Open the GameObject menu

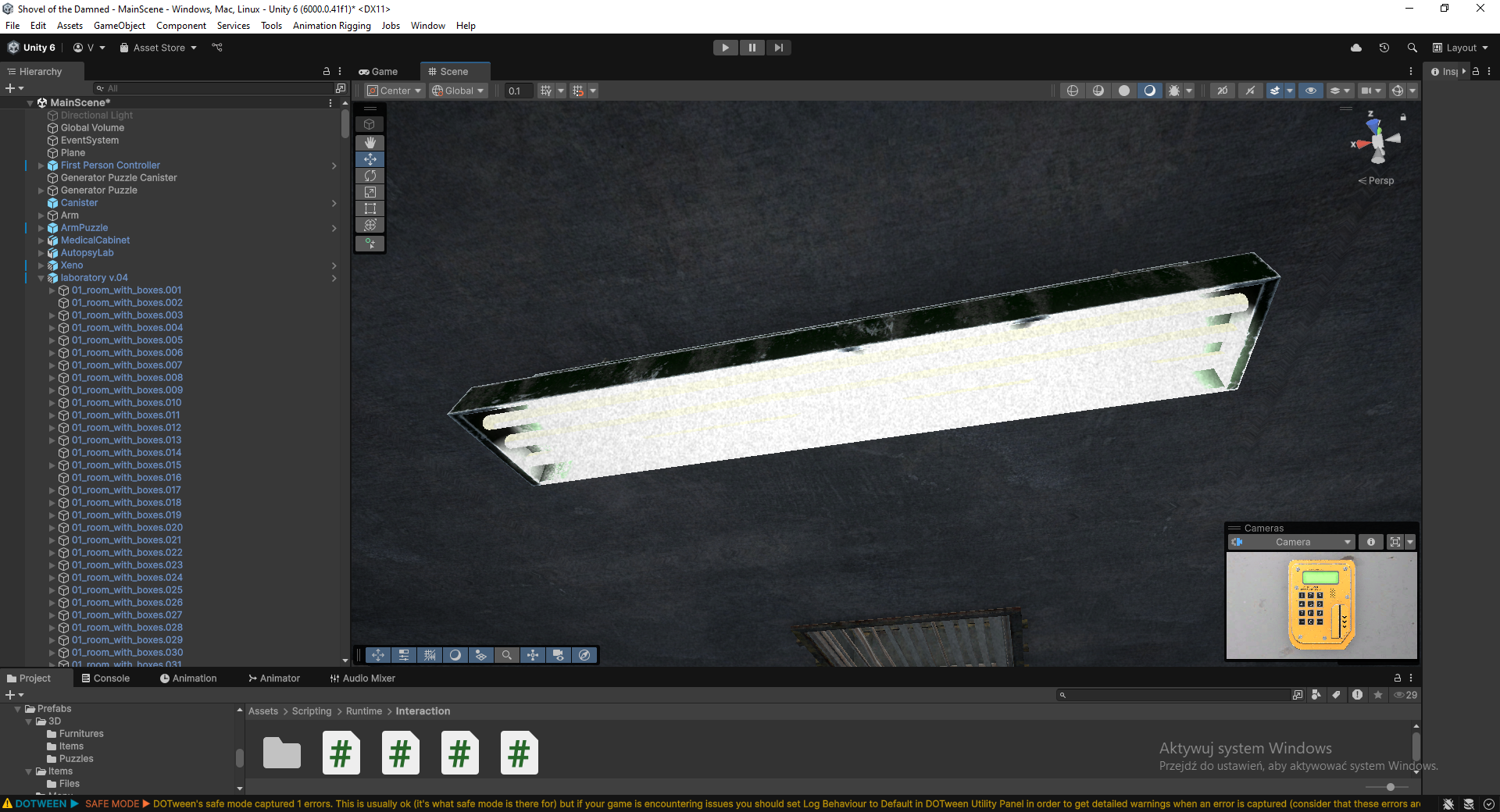point(119,26)
